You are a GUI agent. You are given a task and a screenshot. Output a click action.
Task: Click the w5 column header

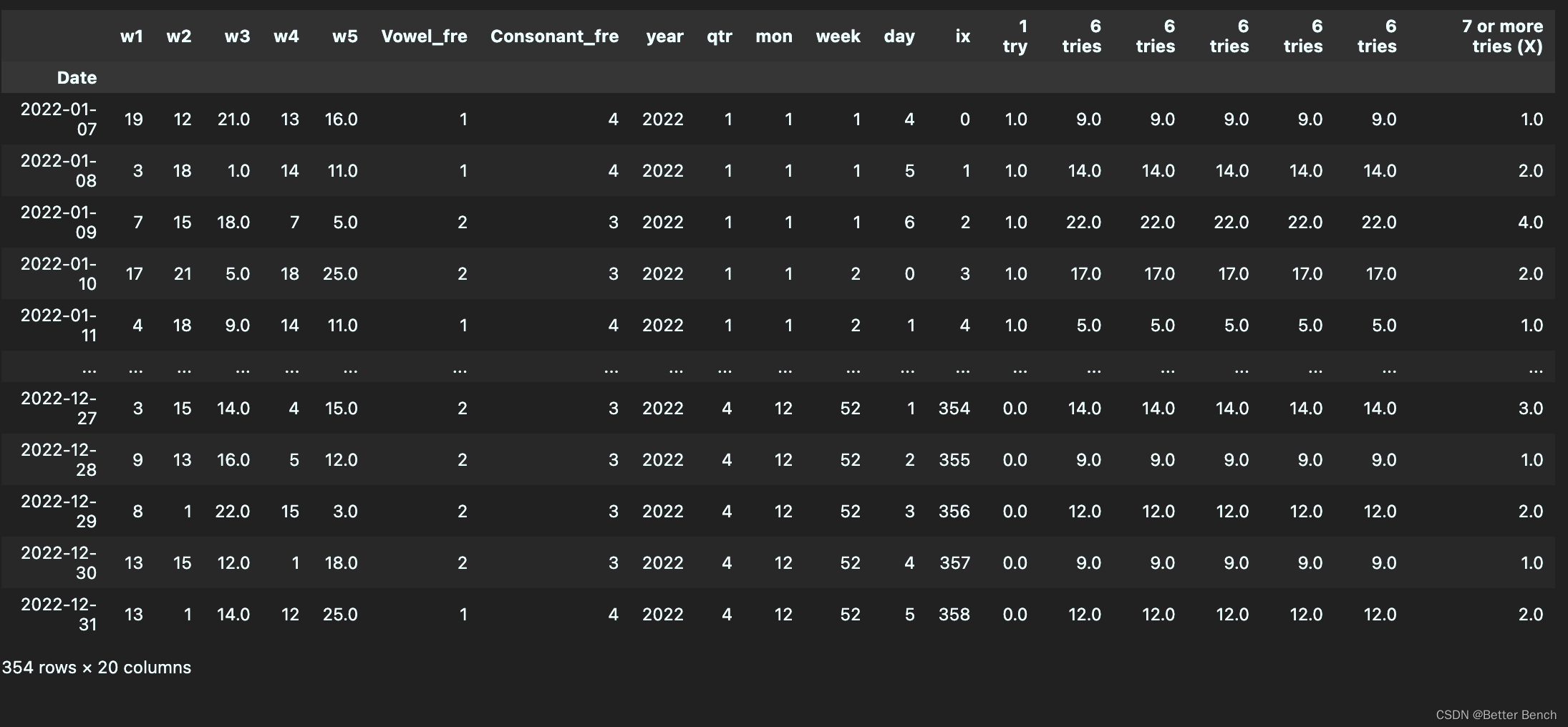click(345, 36)
